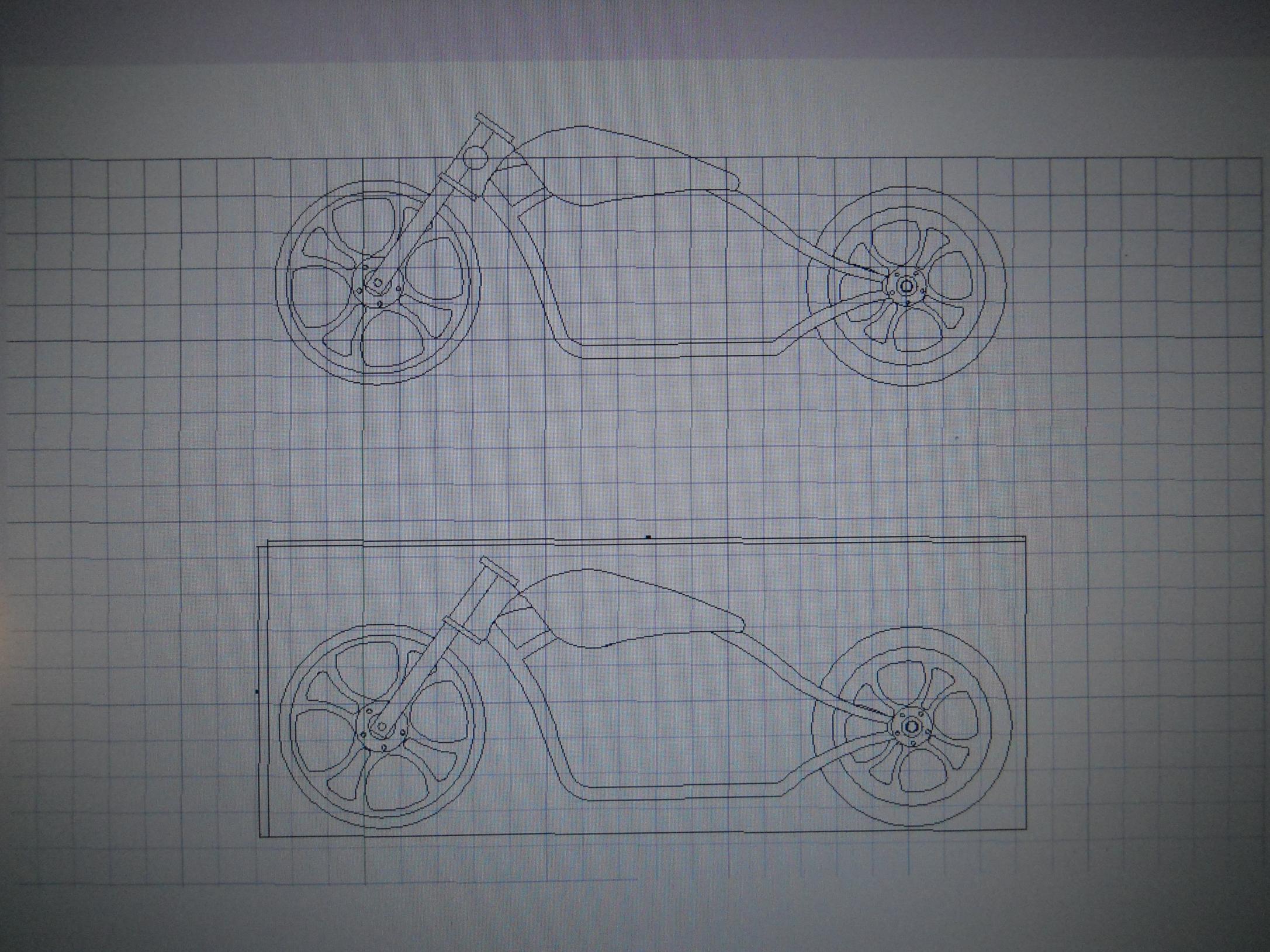Image resolution: width=1270 pixels, height=952 pixels.
Task: Click the headlight circle on top motorcycle's fork
Action: [475, 158]
